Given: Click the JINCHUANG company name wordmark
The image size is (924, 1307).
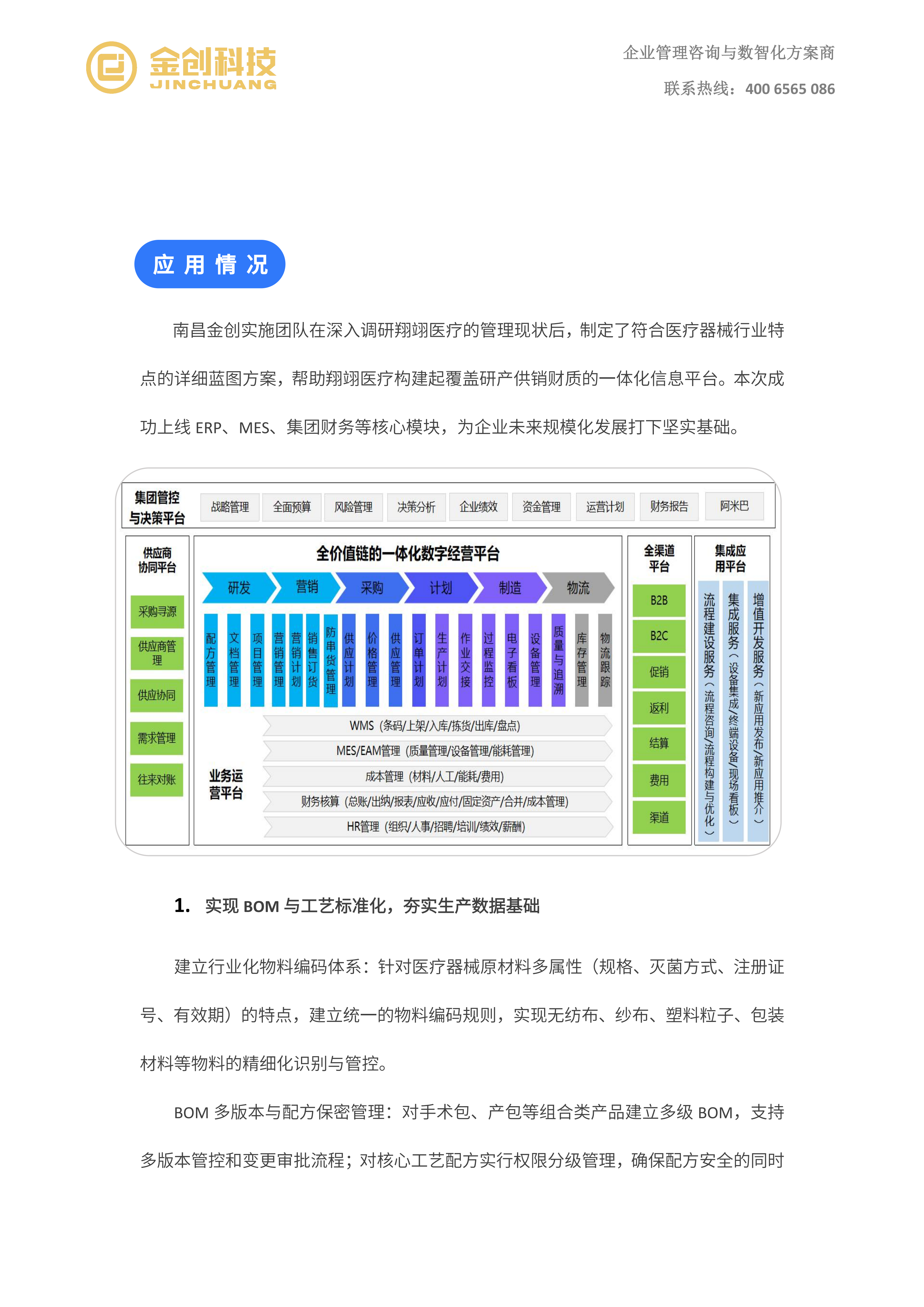Looking at the screenshot, I should click(213, 85).
